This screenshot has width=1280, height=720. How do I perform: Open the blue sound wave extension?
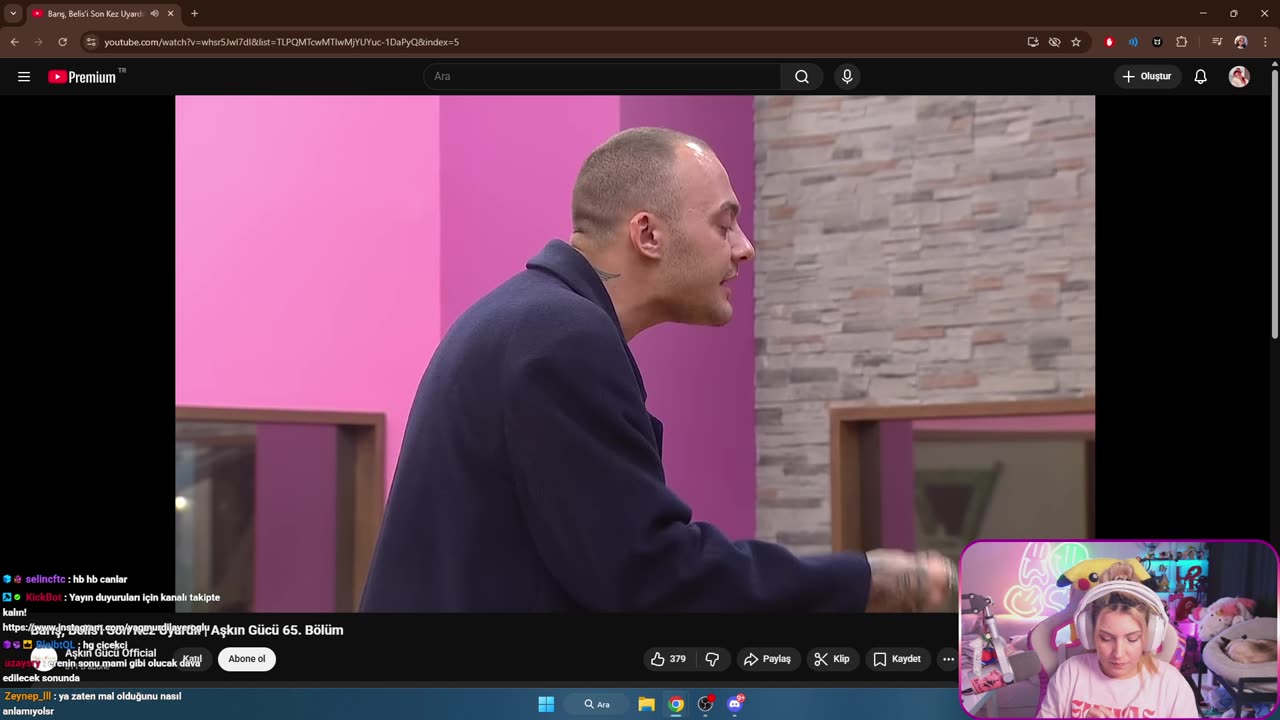pyautogui.click(x=1133, y=42)
